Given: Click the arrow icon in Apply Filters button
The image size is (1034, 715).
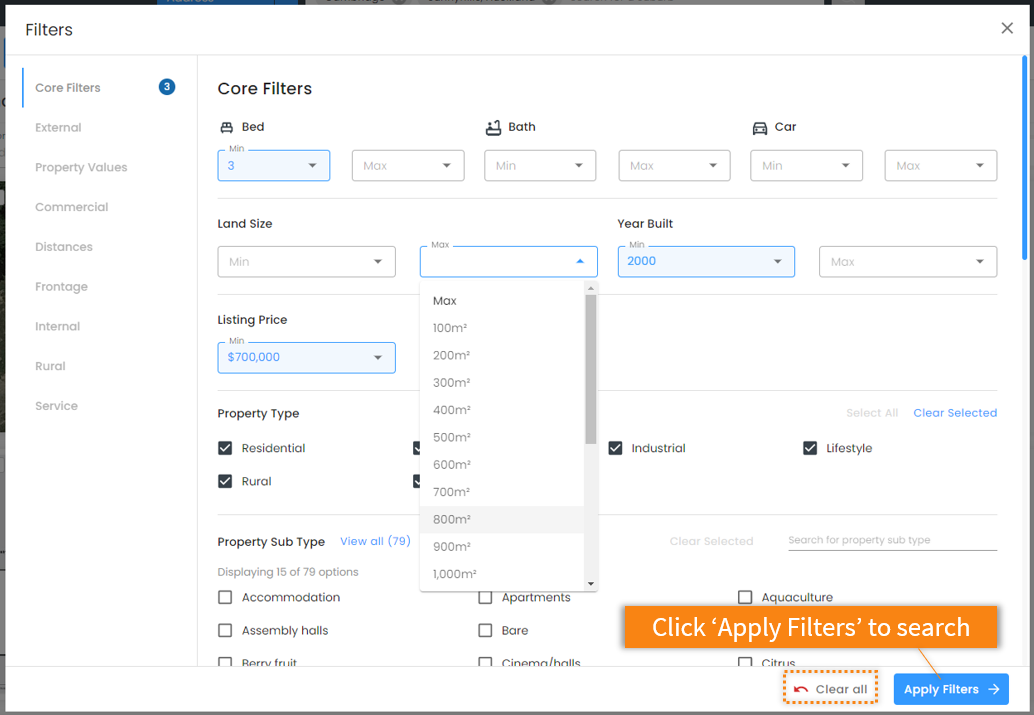Looking at the screenshot, I should pos(994,689).
